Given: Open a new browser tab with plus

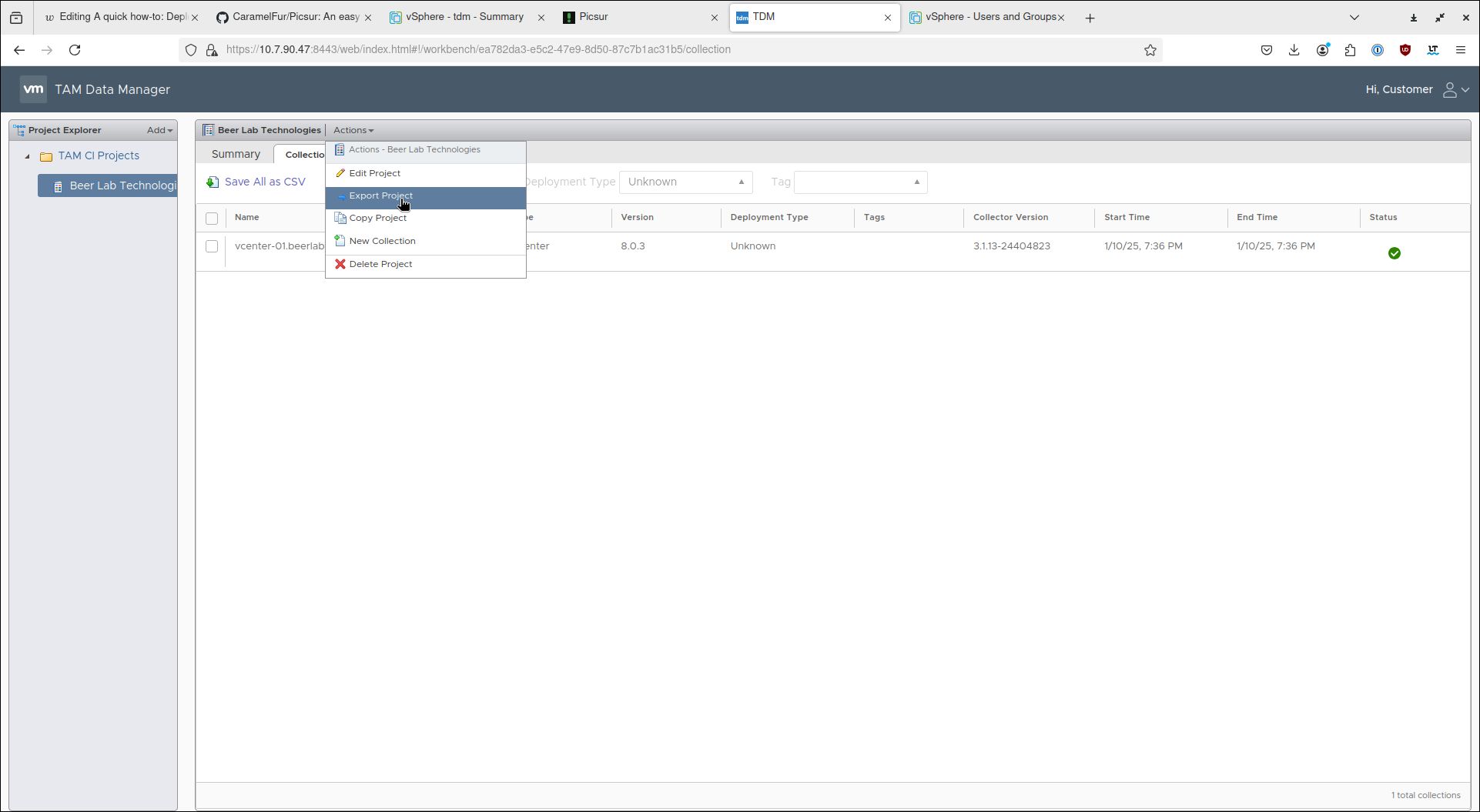Looking at the screenshot, I should tap(1090, 18).
